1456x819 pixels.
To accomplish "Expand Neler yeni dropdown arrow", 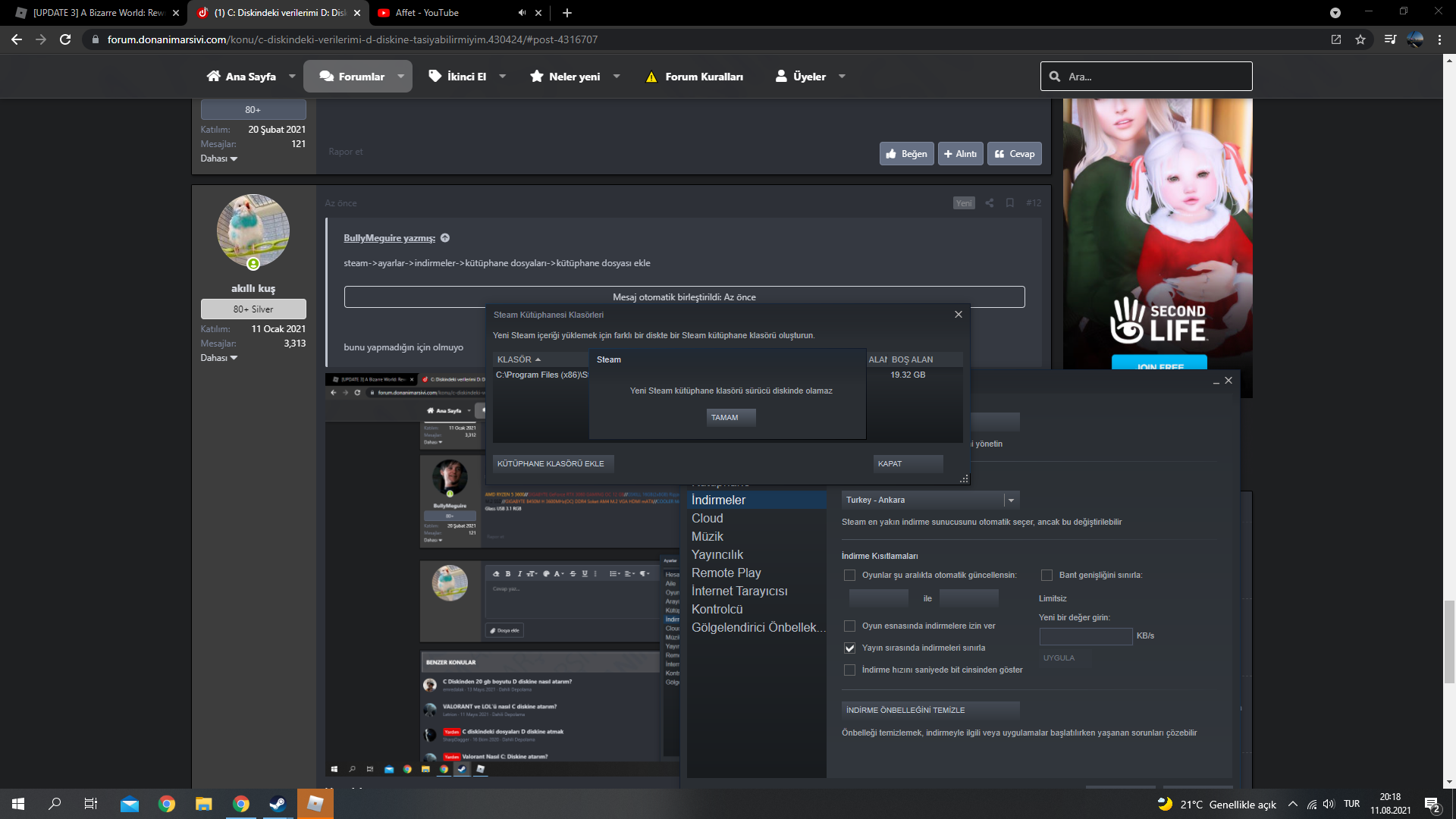I will click(x=617, y=77).
